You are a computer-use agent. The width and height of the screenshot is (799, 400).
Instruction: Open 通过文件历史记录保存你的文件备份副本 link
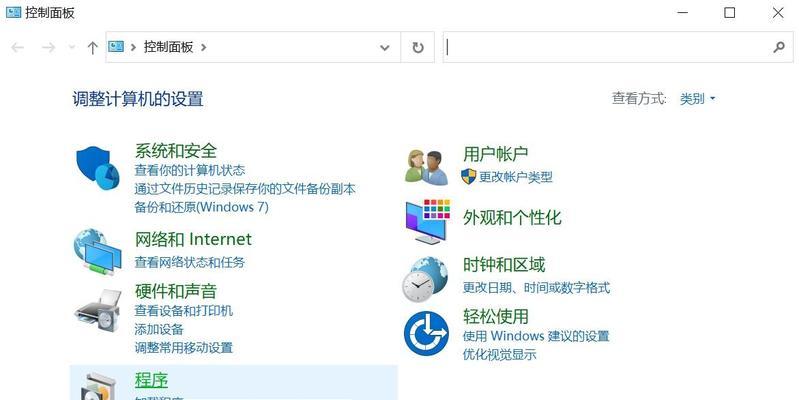(x=245, y=189)
